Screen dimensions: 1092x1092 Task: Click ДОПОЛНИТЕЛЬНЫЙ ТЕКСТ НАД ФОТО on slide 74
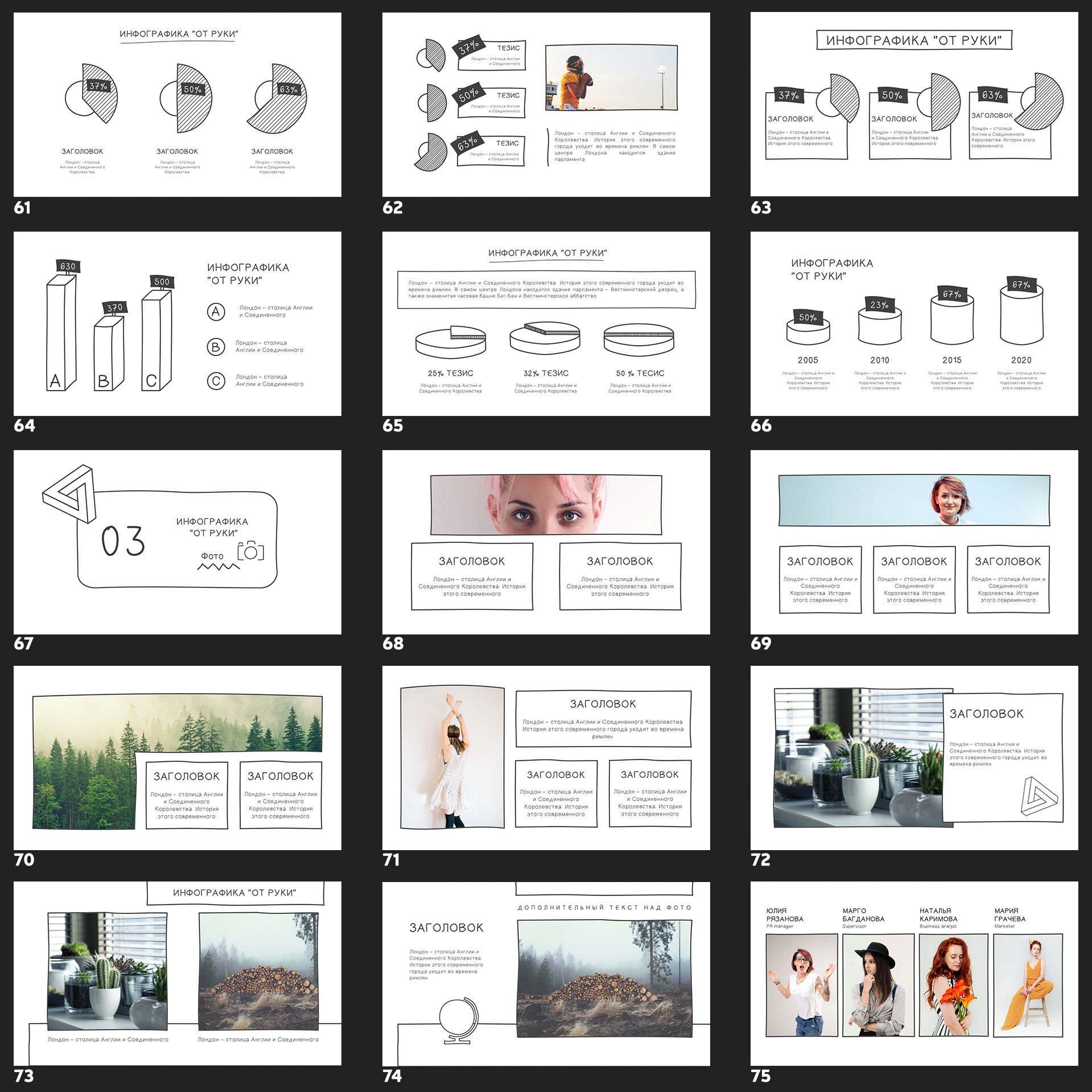[604, 908]
